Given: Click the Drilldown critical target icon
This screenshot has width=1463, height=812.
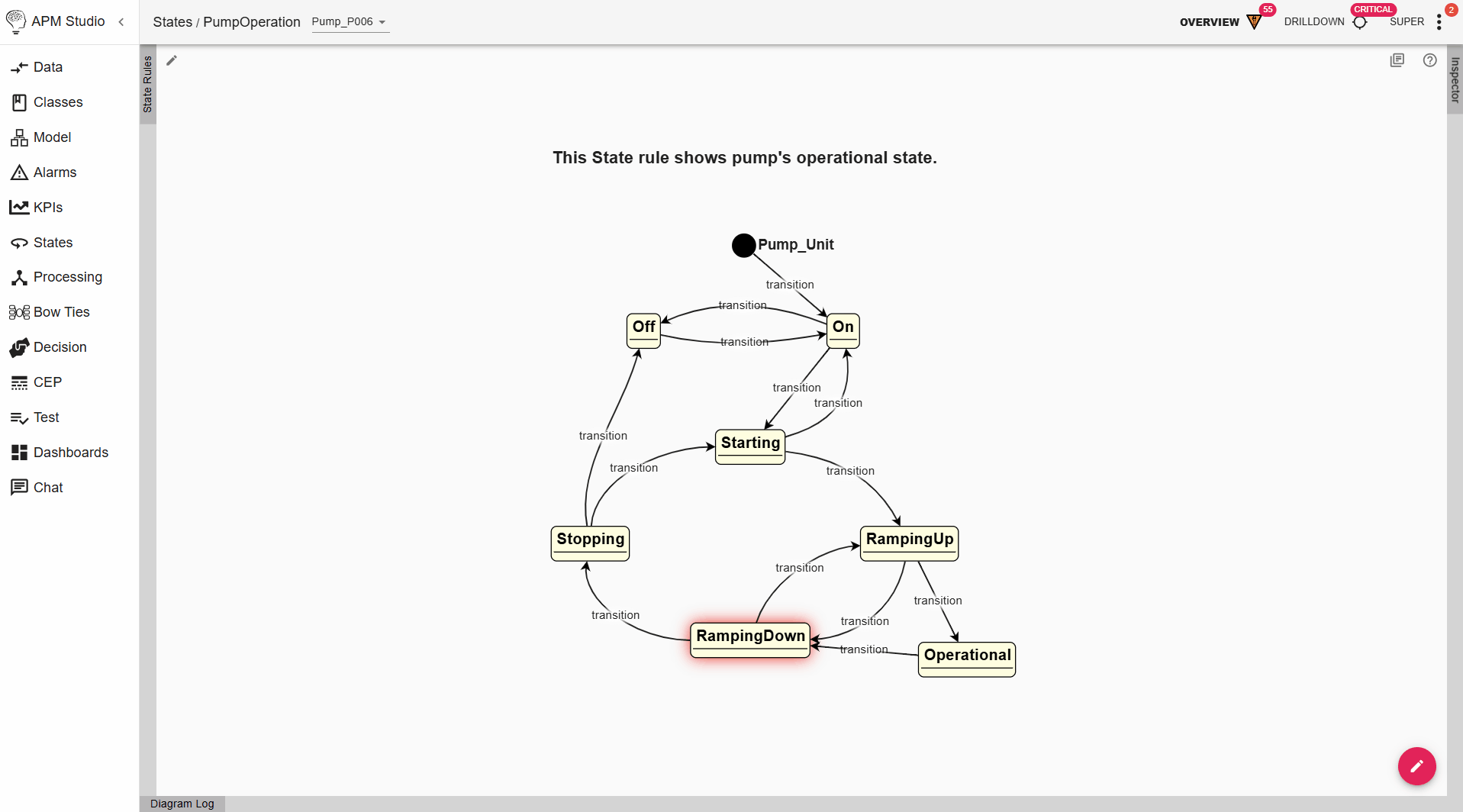Looking at the screenshot, I should pyautogui.click(x=1360, y=22).
